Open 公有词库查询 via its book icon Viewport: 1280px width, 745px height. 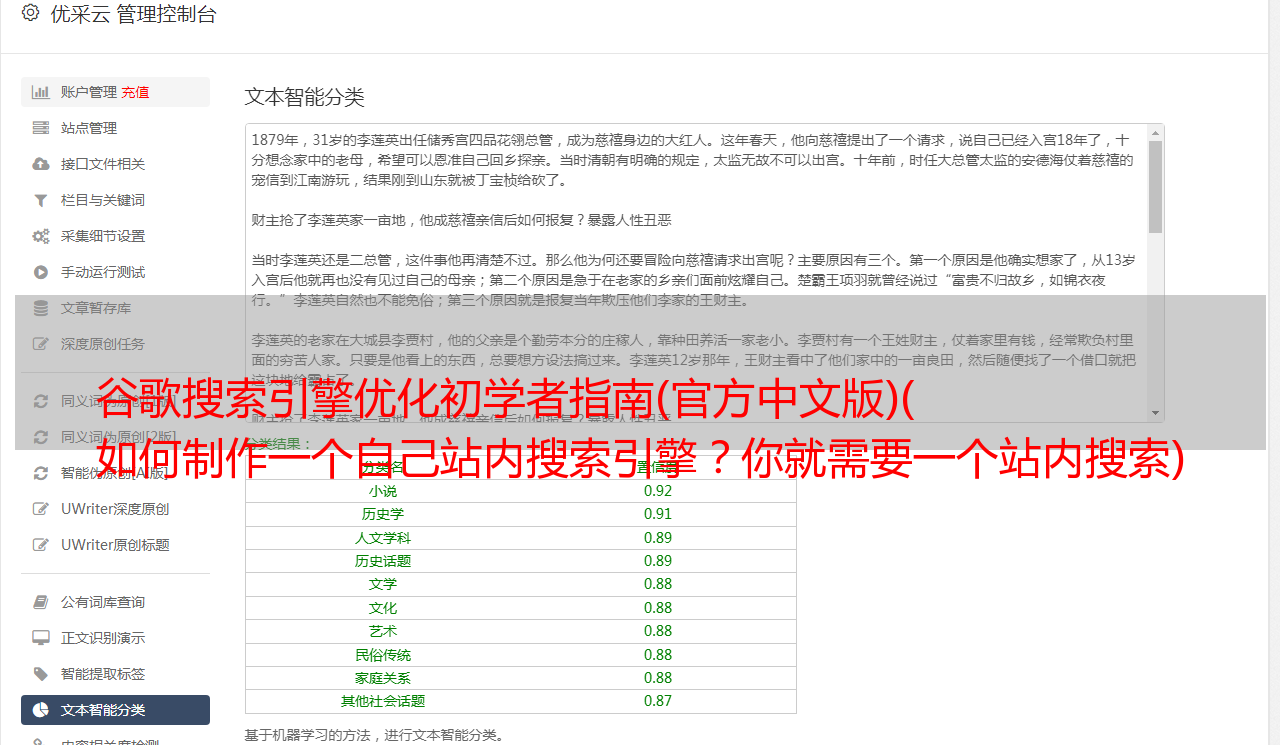[41, 602]
